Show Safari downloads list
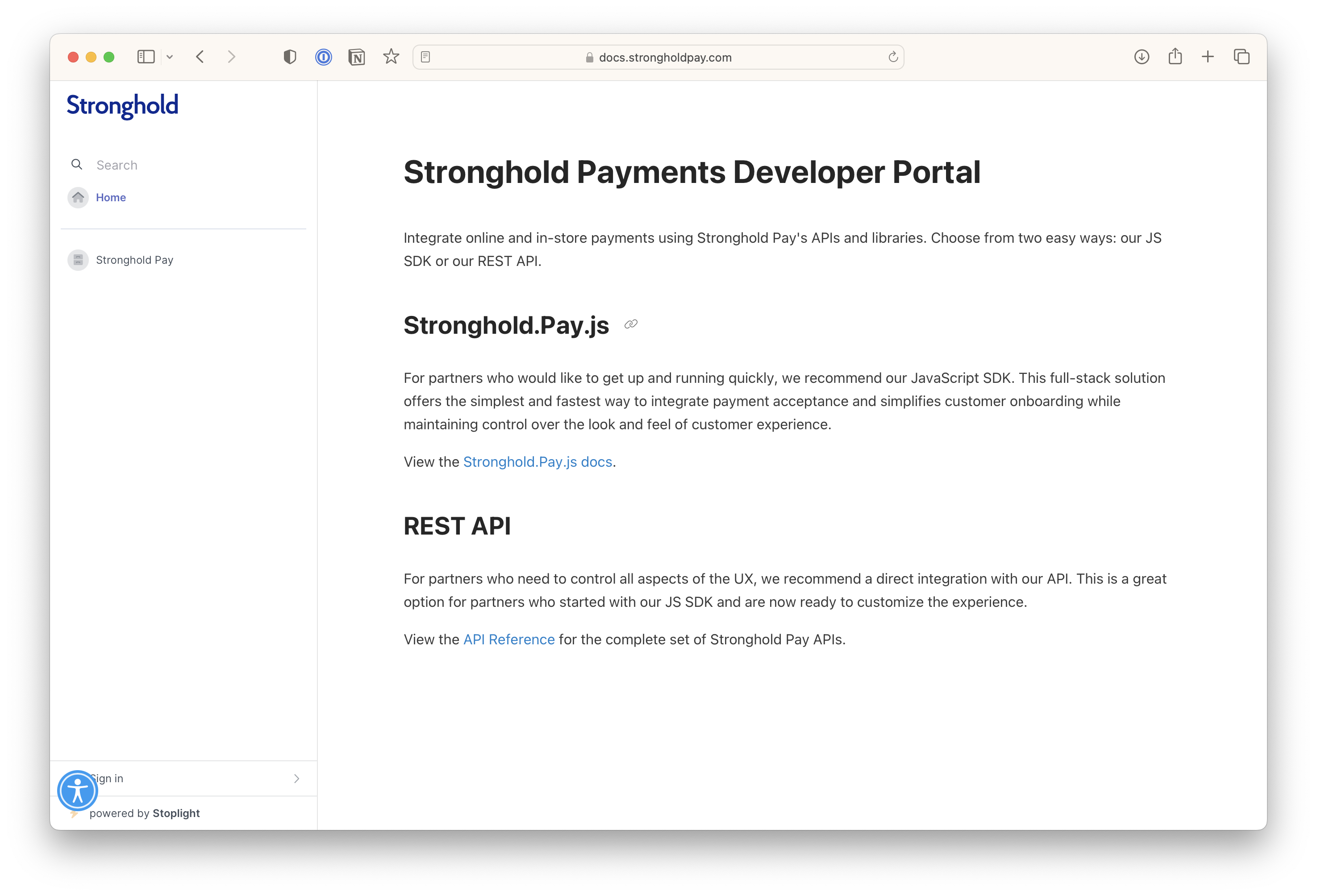Image resolution: width=1317 pixels, height=896 pixels. 1141,57
